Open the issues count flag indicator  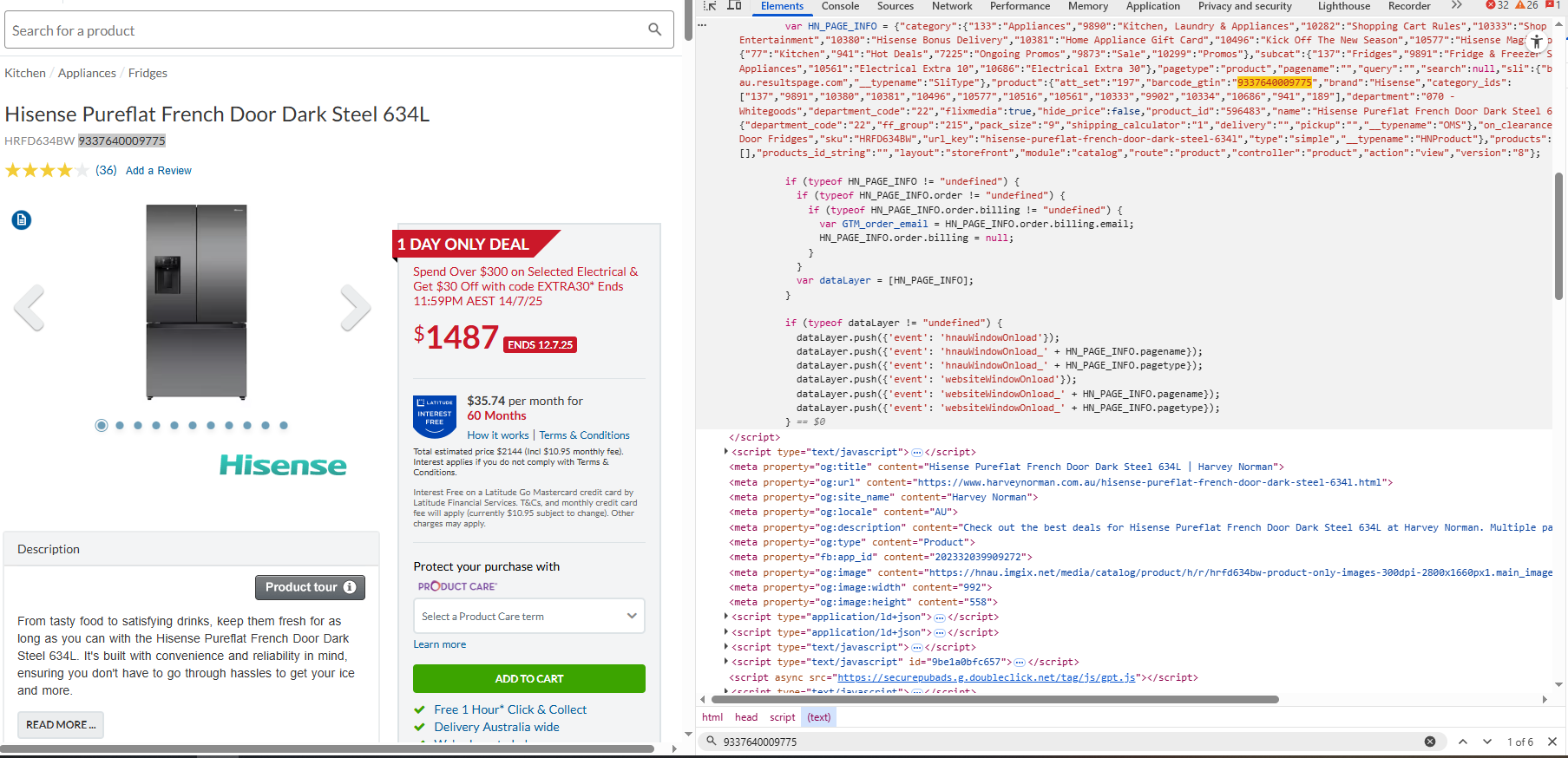pyautogui.click(x=1553, y=6)
